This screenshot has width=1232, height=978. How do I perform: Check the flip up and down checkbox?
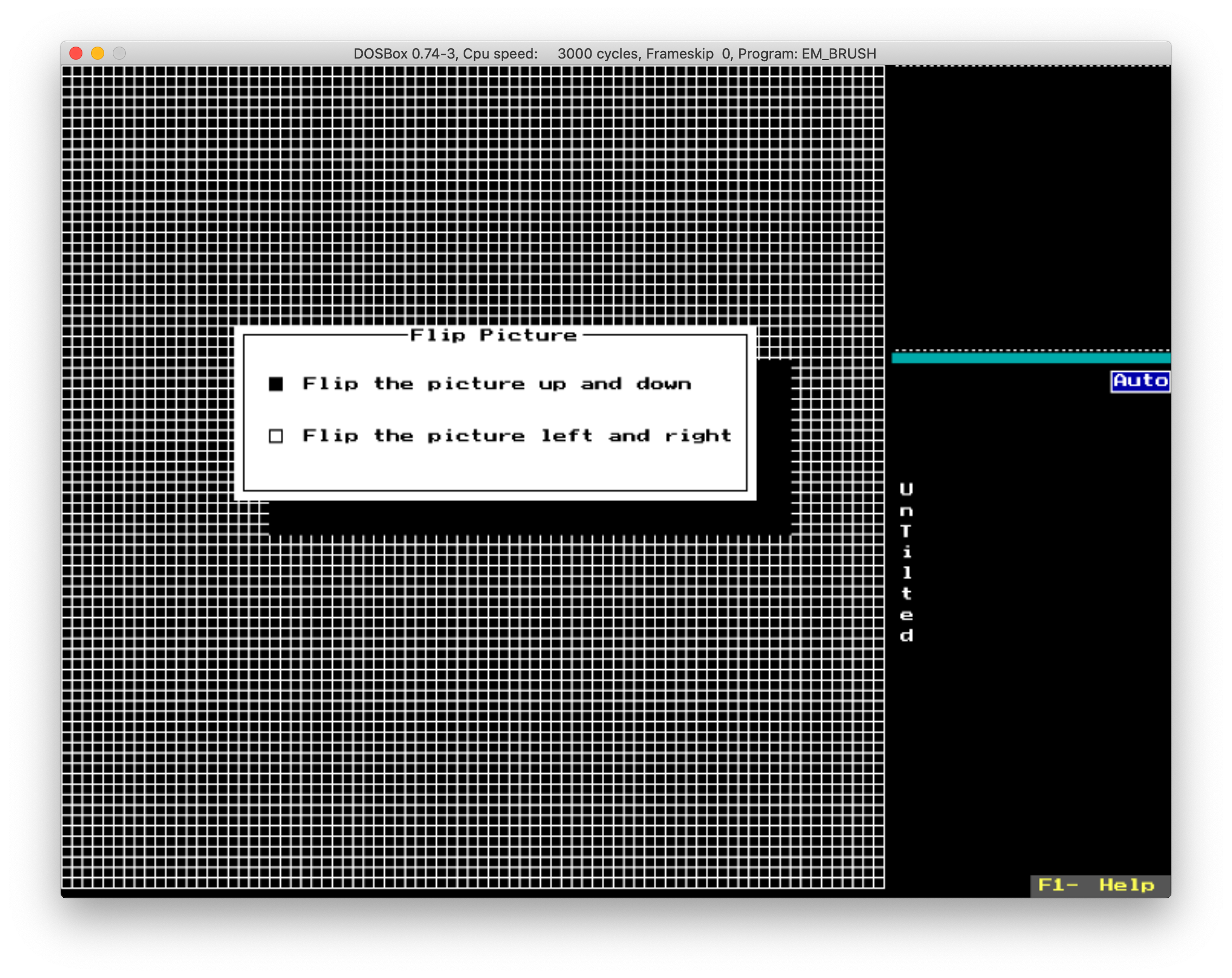coord(276,384)
